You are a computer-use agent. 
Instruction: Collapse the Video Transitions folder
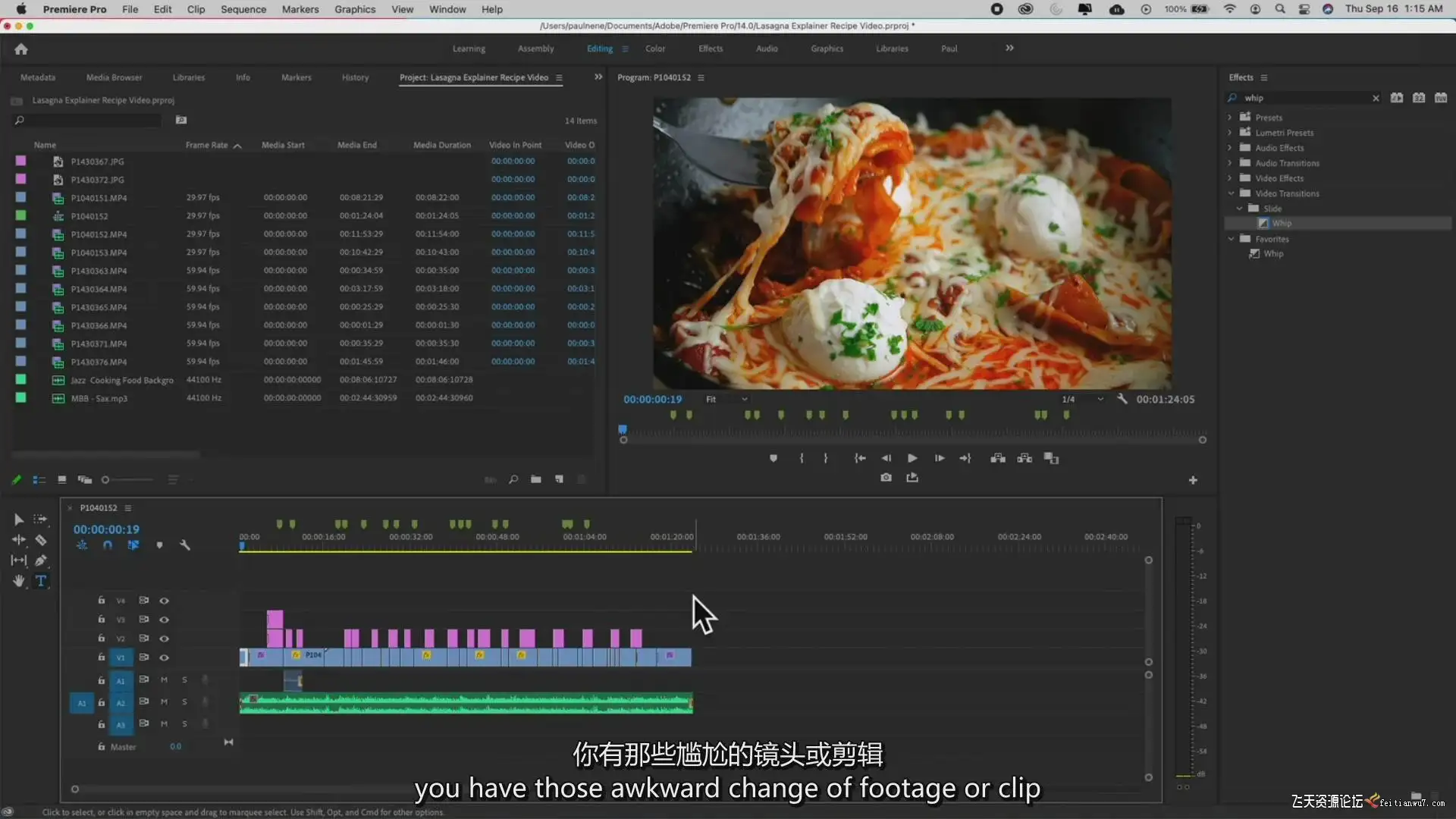[1230, 193]
